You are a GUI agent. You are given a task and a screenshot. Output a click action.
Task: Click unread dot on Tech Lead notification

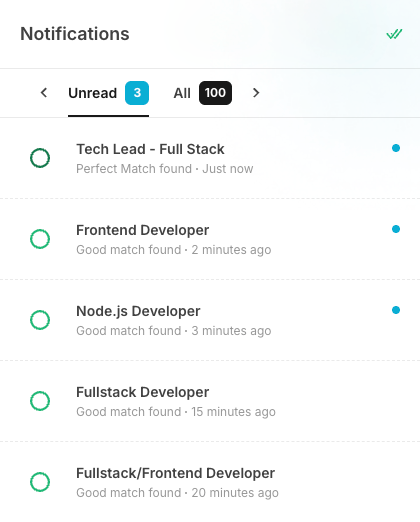tap(396, 148)
